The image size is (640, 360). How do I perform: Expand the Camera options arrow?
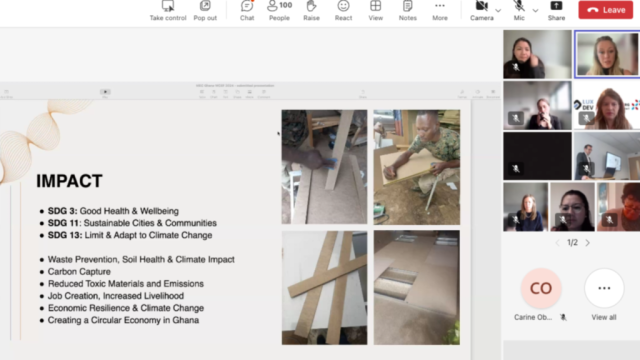[498, 11]
